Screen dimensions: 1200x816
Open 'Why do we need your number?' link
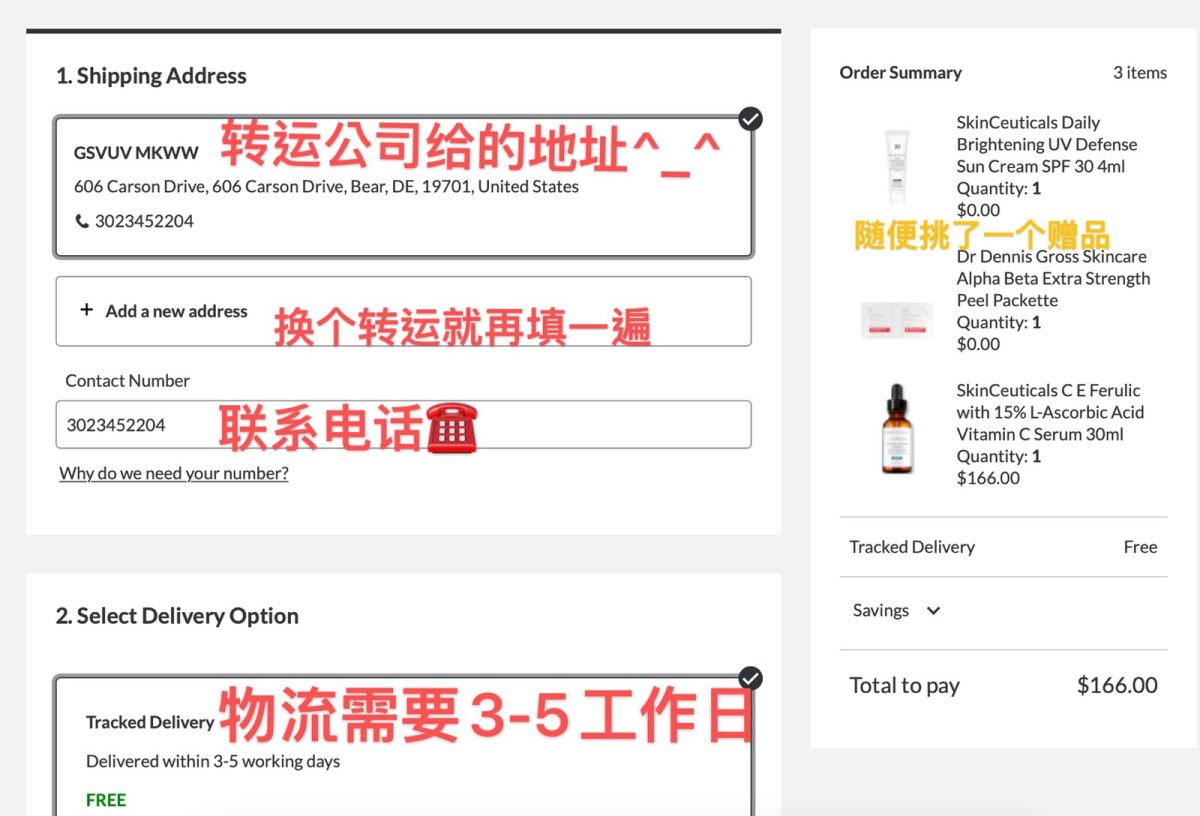point(174,473)
